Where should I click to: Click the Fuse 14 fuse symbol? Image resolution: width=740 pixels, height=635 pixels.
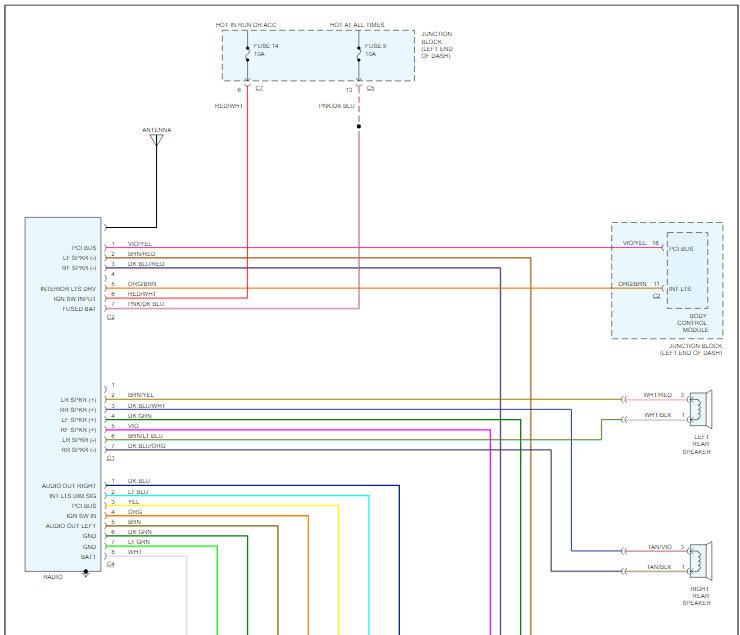(x=247, y=54)
